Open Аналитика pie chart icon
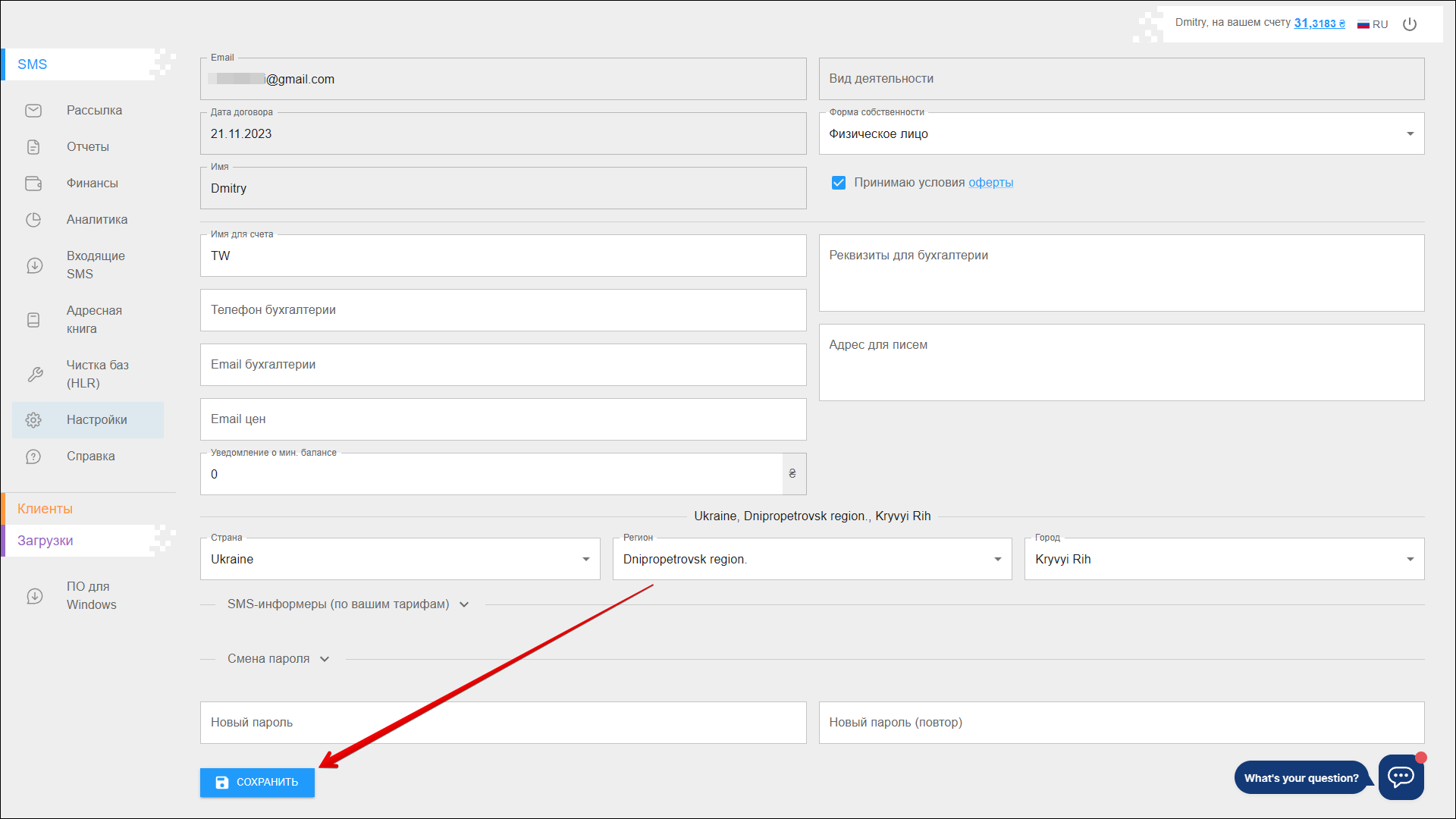Viewport: 1456px width, 819px height. click(33, 220)
